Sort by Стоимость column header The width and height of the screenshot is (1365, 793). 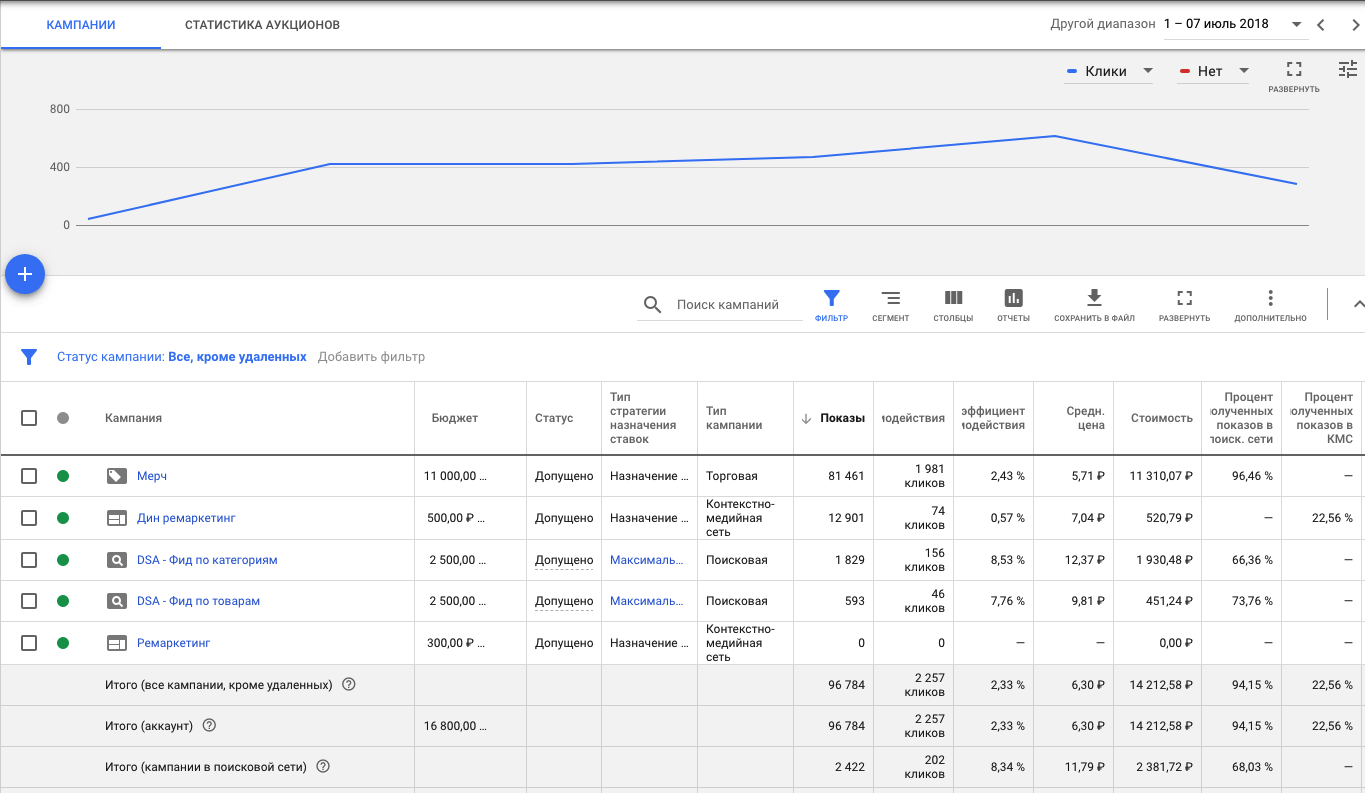point(1162,418)
